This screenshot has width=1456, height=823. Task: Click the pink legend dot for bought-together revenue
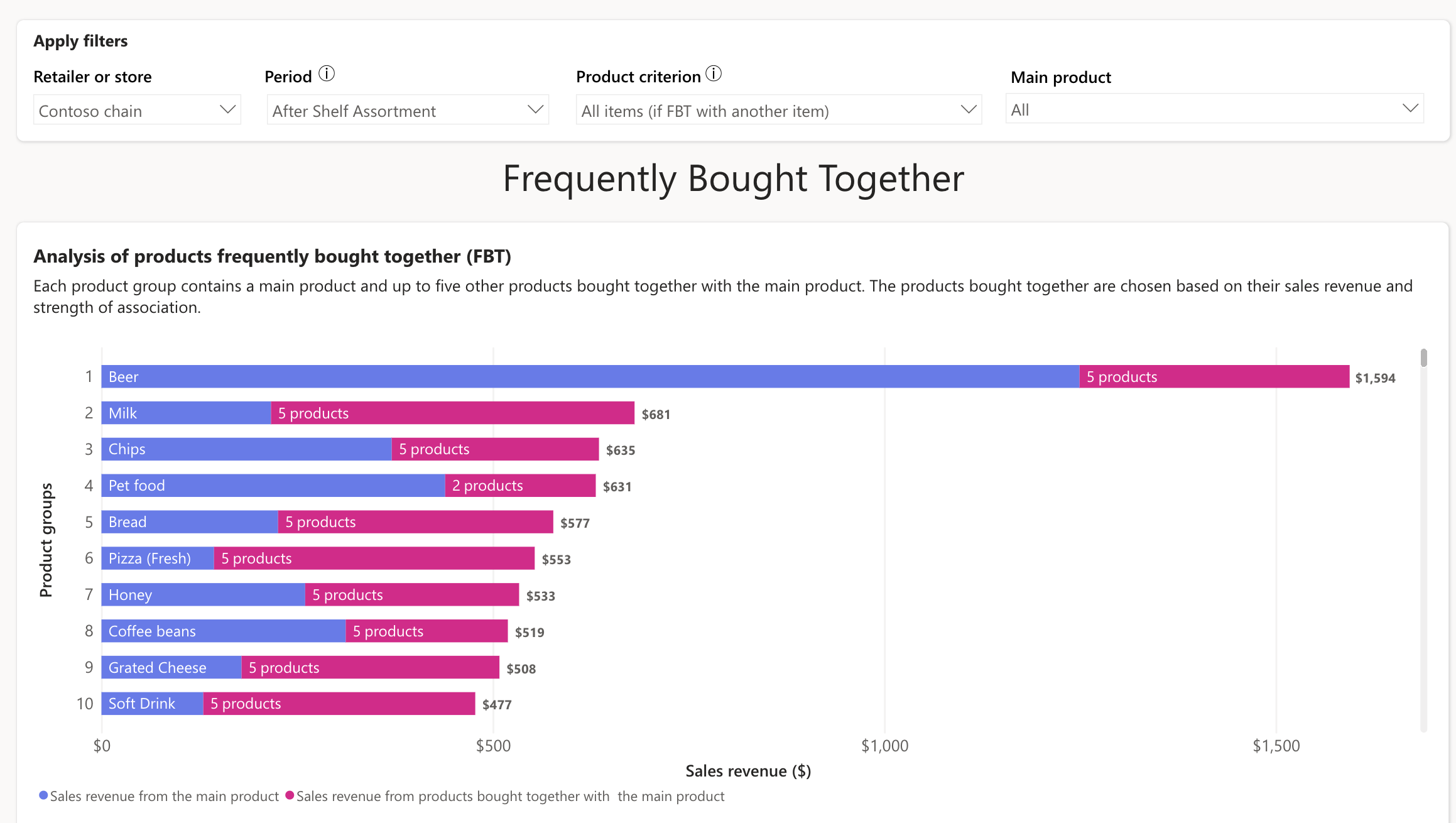click(x=290, y=795)
